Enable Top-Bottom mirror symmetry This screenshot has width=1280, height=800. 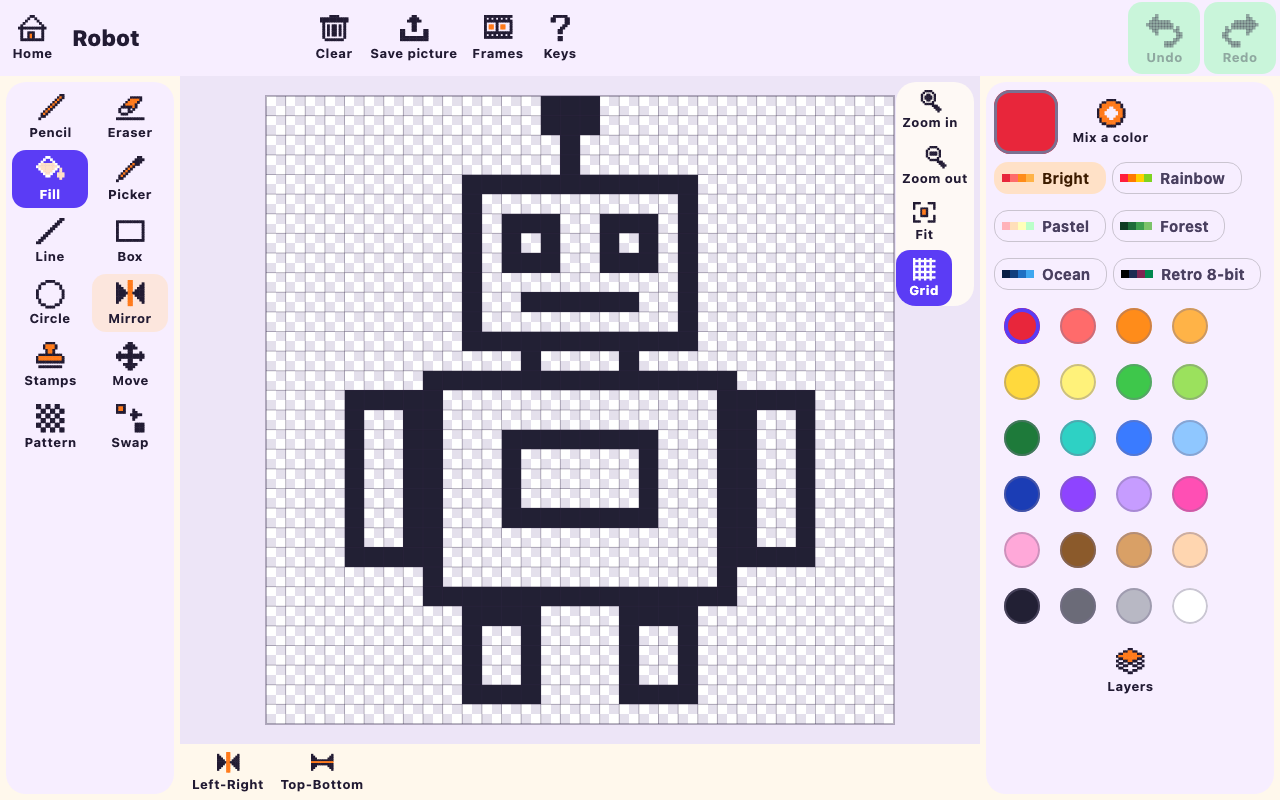coord(322,771)
